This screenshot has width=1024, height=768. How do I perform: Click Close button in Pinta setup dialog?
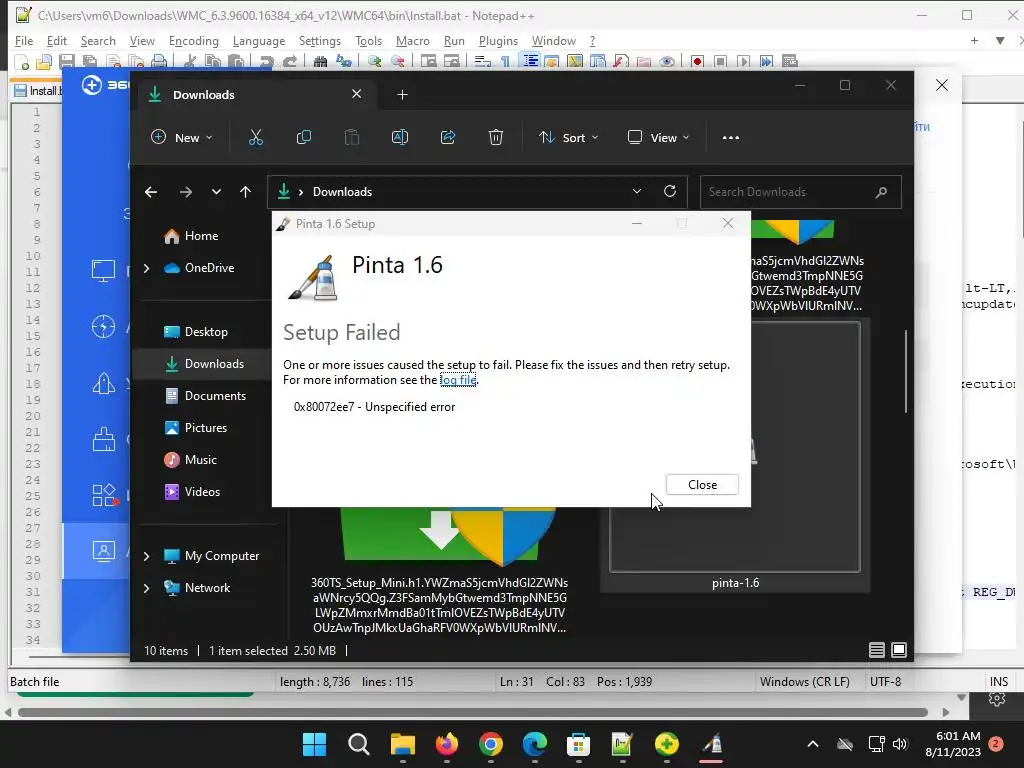[702, 485]
